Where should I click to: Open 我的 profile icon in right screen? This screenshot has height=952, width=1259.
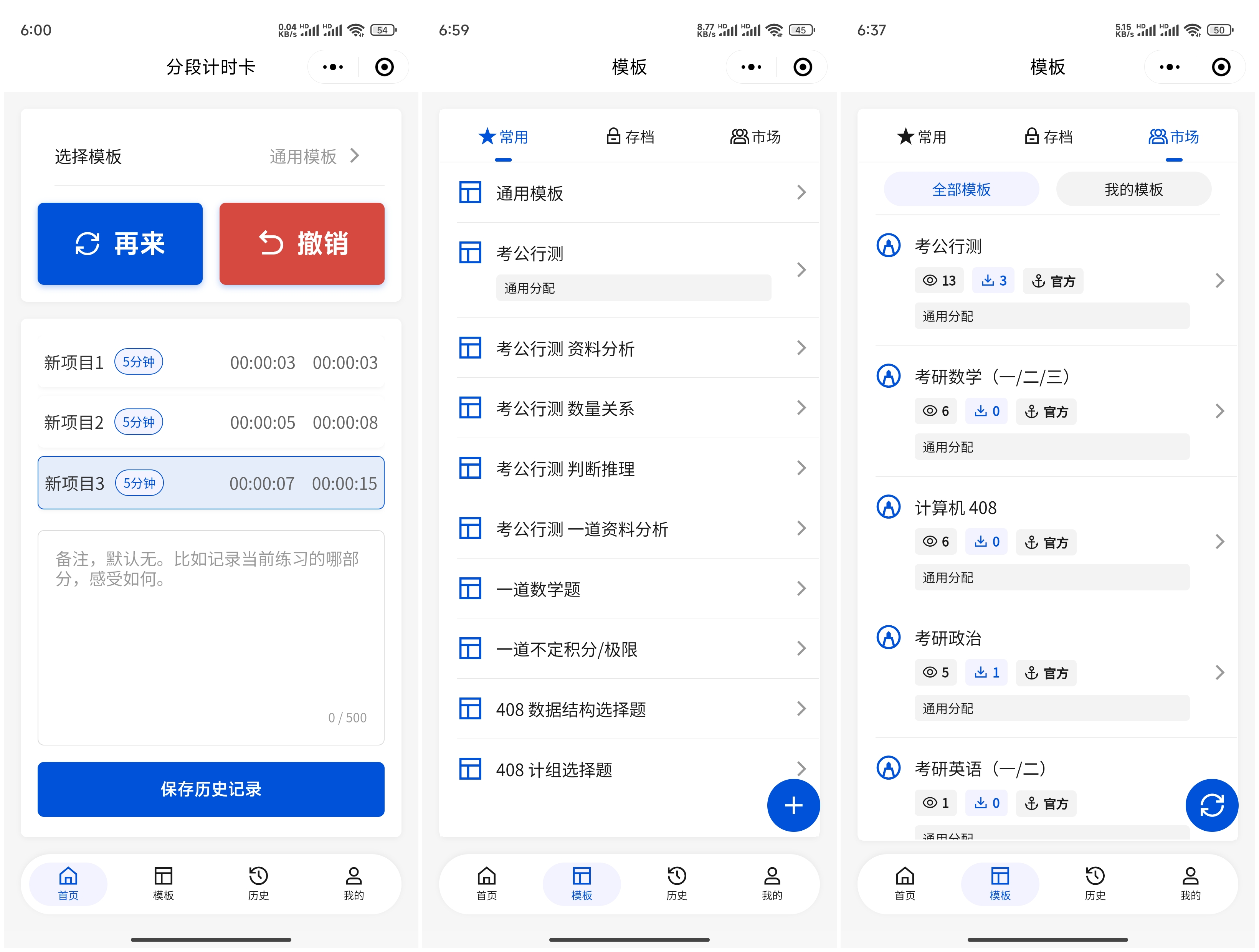click(1190, 883)
